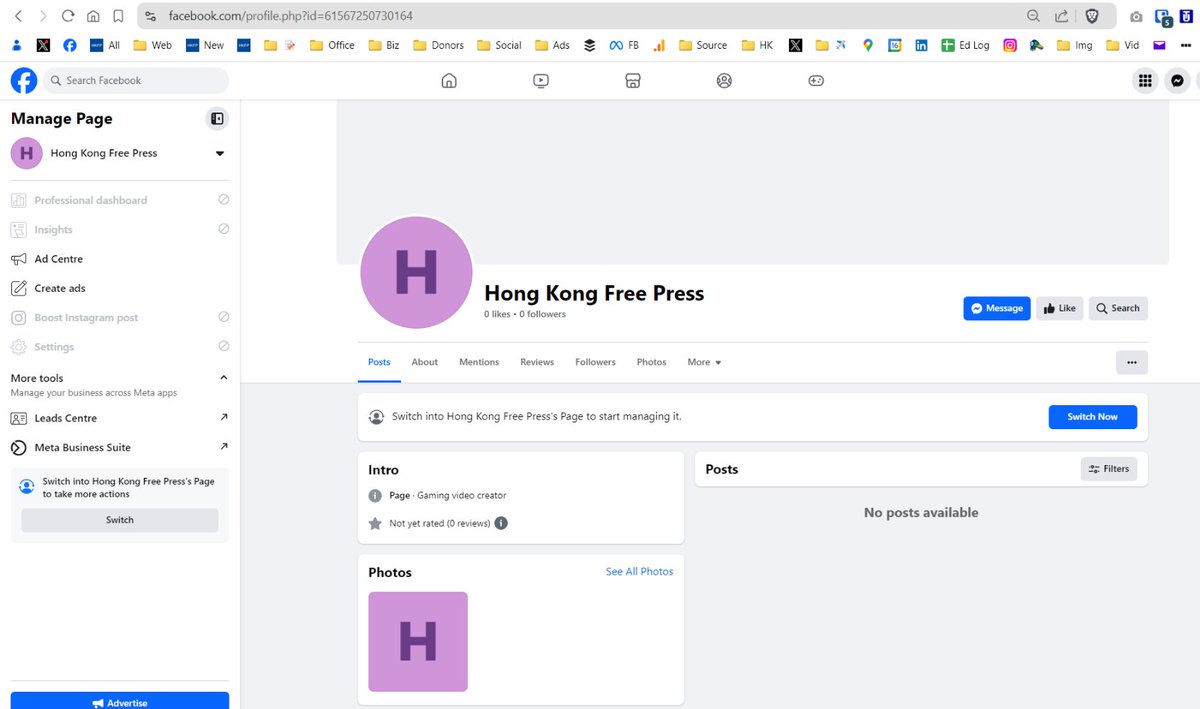Open See All Photos link

click(639, 572)
